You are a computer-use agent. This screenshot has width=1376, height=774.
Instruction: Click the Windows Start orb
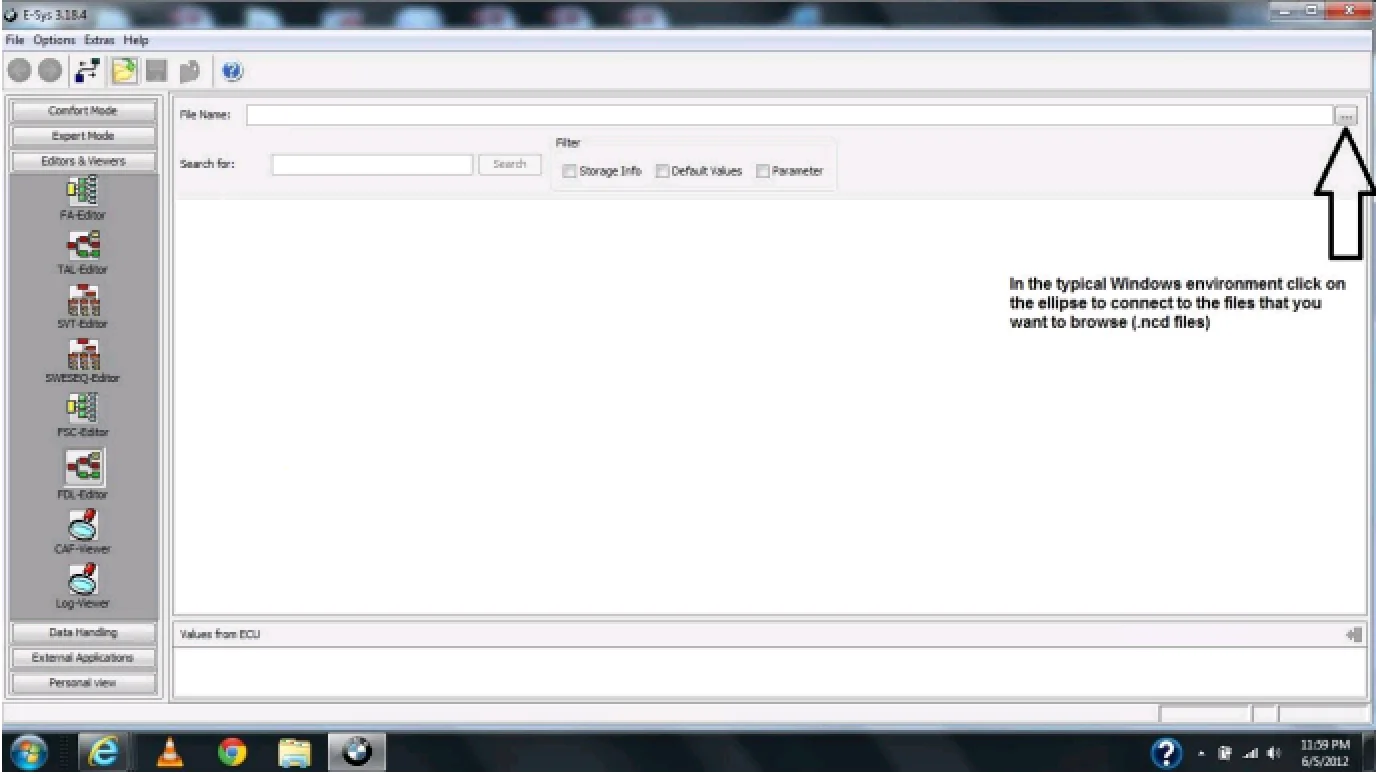(30, 752)
